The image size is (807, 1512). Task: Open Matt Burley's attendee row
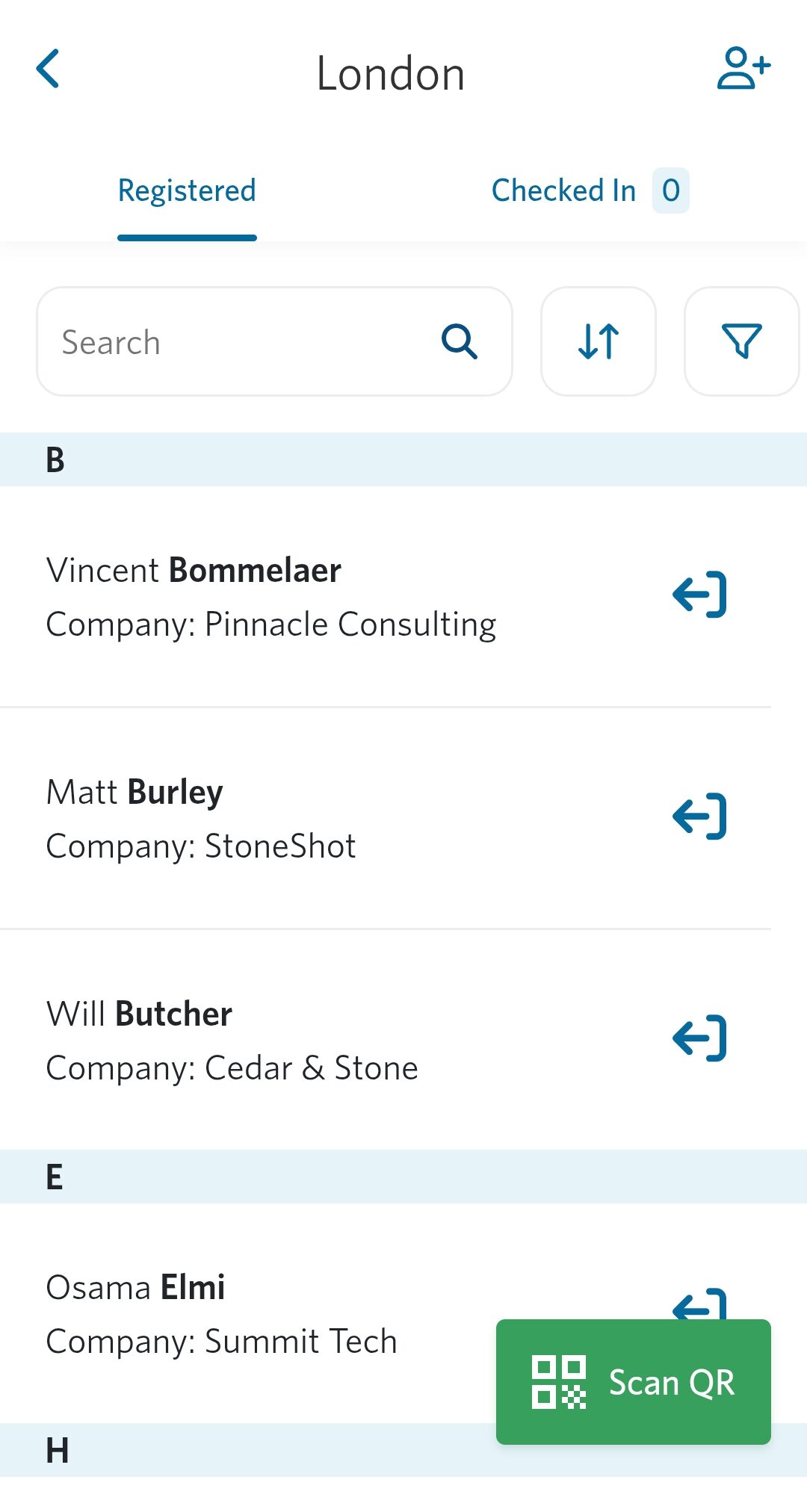202,819
